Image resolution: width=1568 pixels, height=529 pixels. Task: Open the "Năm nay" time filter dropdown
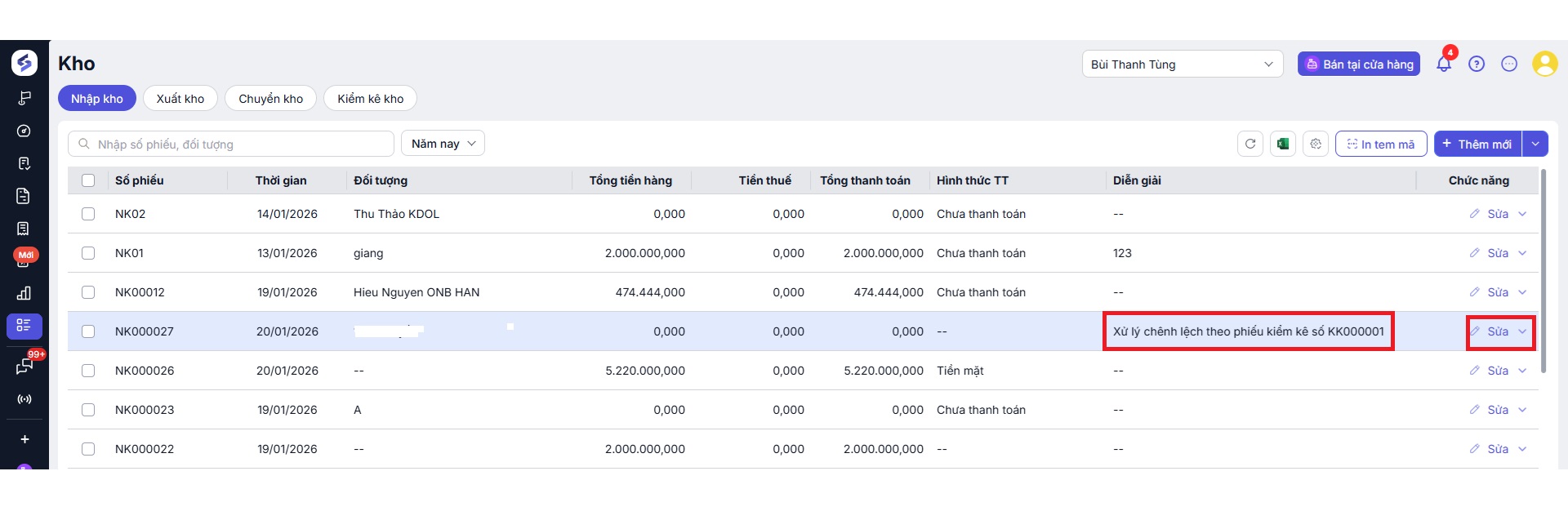pyautogui.click(x=443, y=144)
